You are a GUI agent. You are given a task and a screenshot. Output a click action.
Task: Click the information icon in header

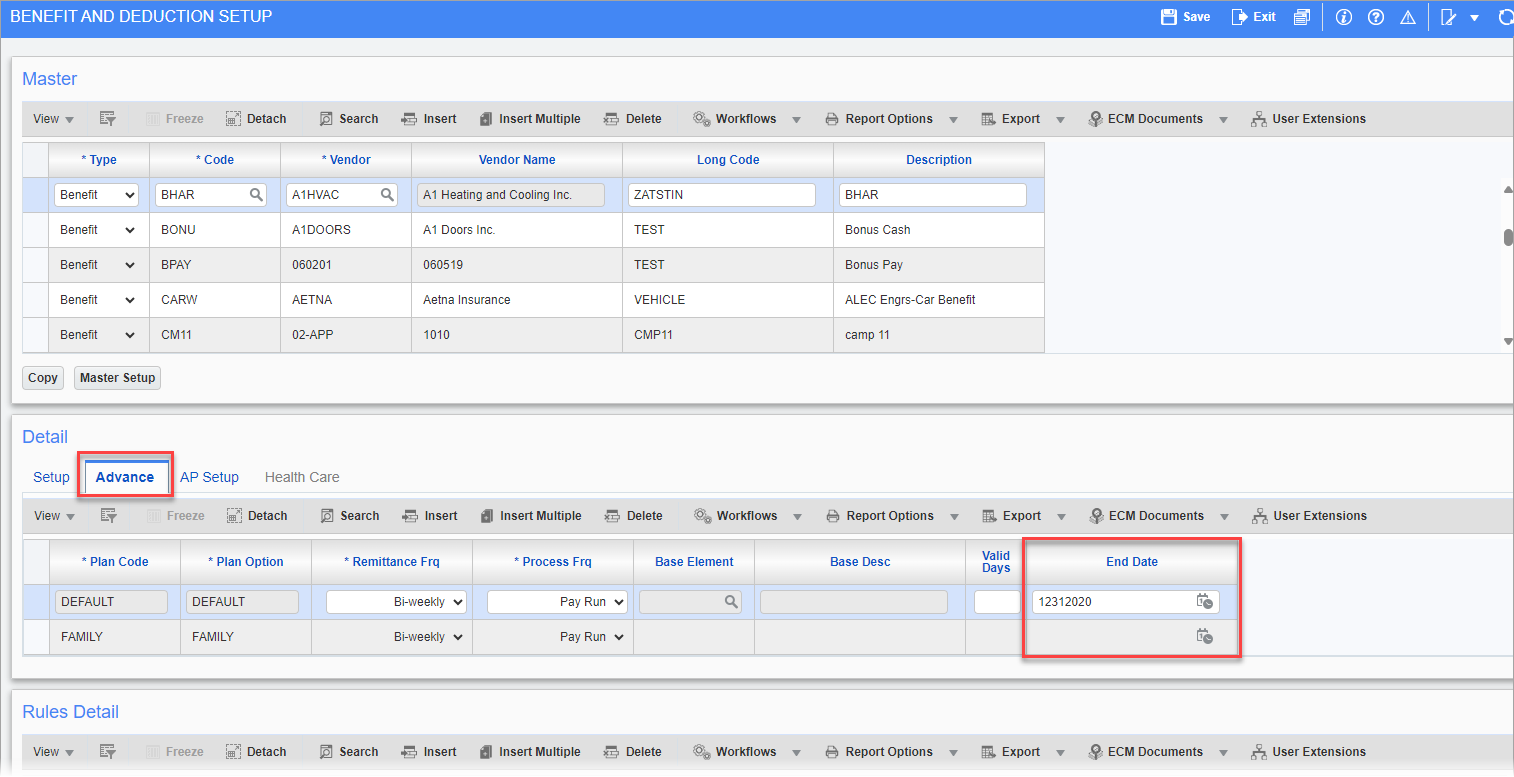(1344, 17)
